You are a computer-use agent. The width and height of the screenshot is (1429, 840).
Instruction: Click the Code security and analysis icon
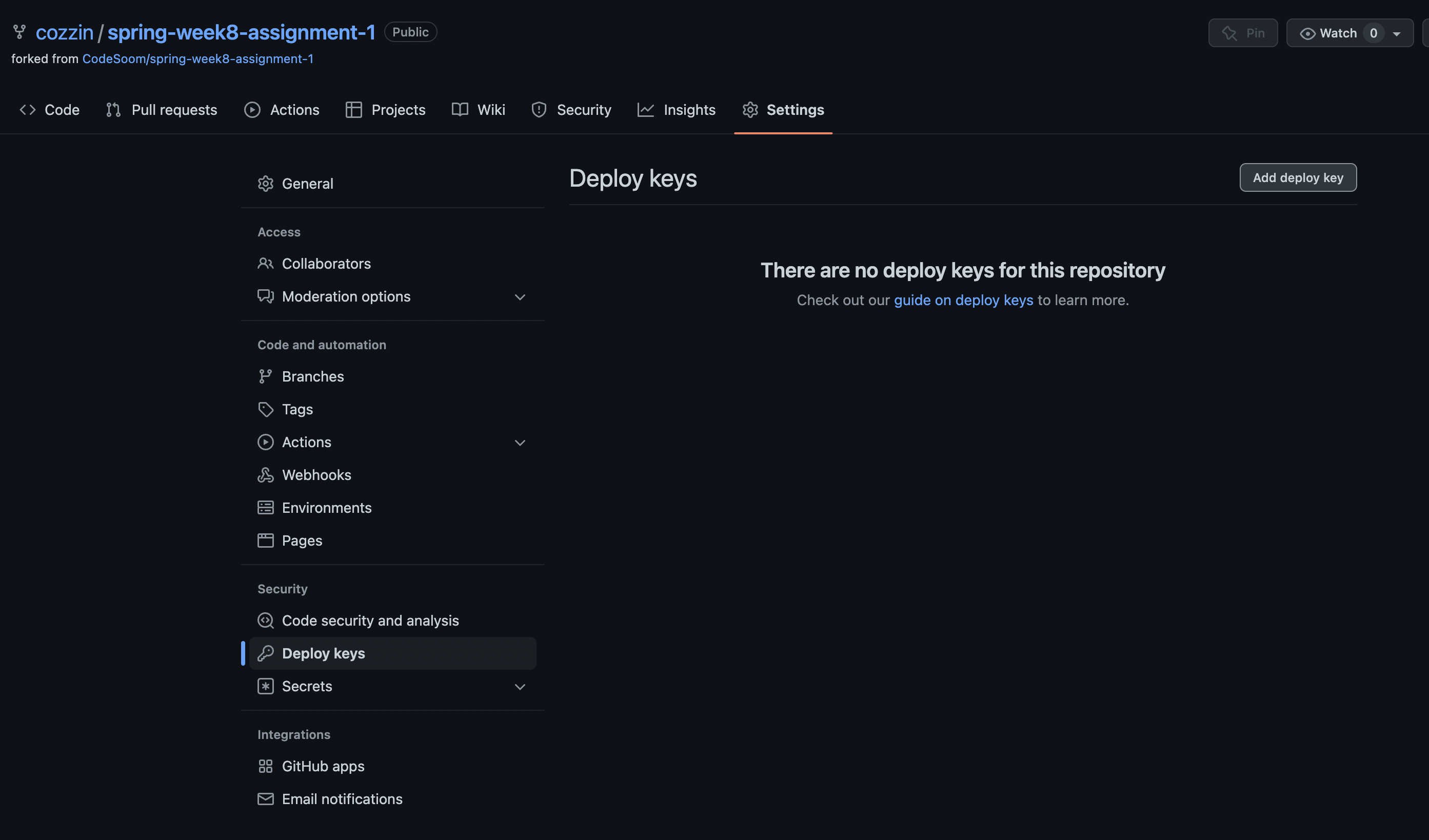[x=265, y=621]
